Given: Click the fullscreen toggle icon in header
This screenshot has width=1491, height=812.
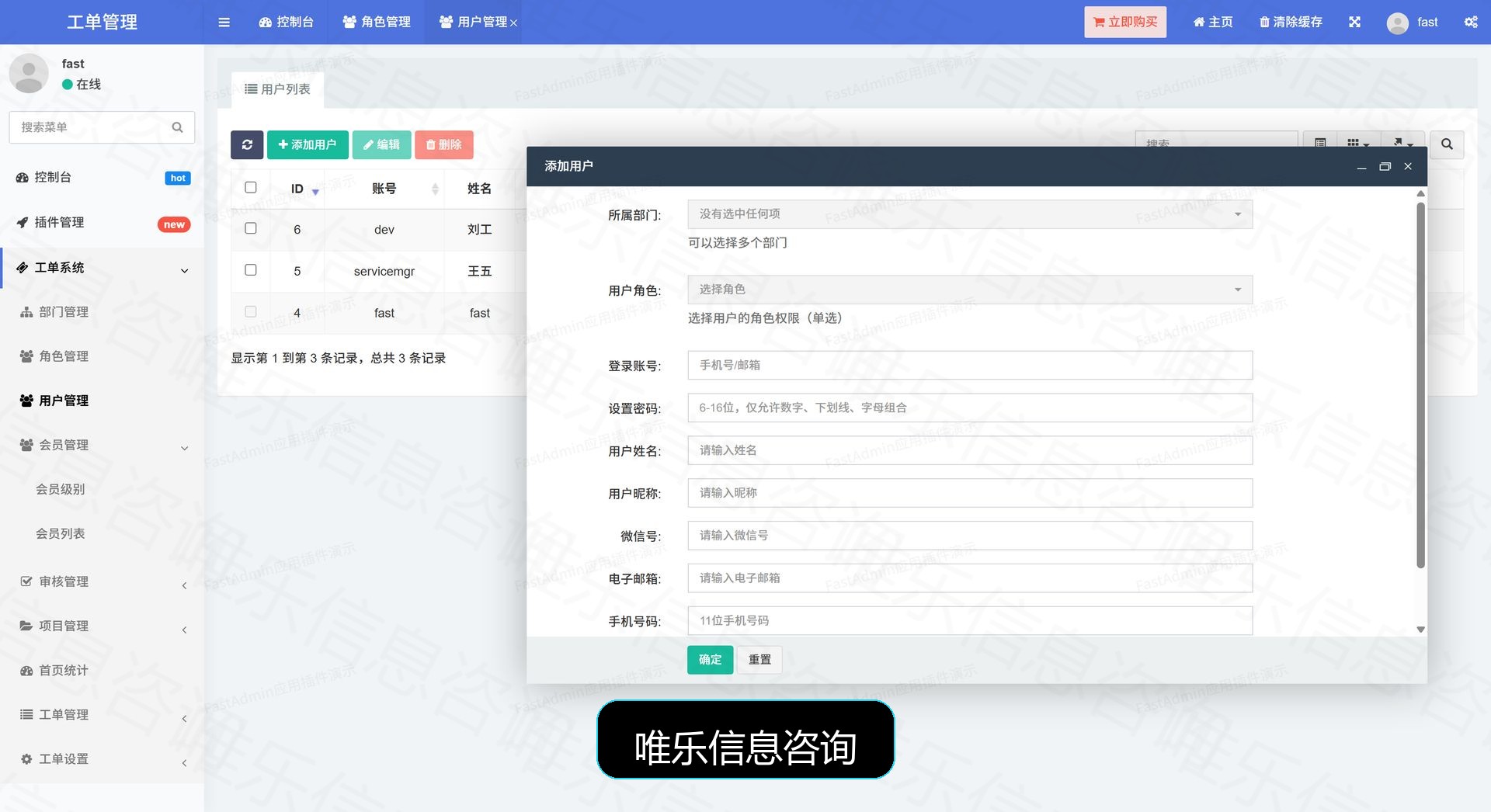Looking at the screenshot, I should pyautogui.click(x=1354, y=22).
